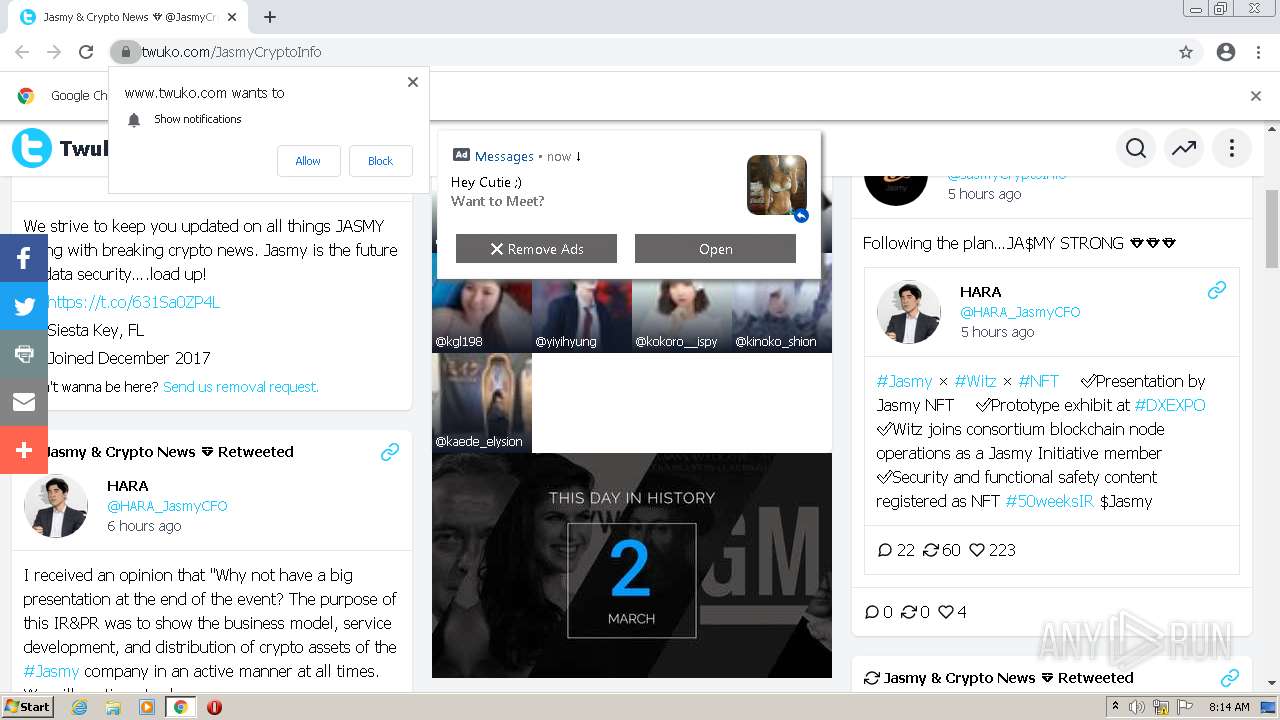1280x720 pixels.
Task: Open the Windows Start menu
Action: 28,707
